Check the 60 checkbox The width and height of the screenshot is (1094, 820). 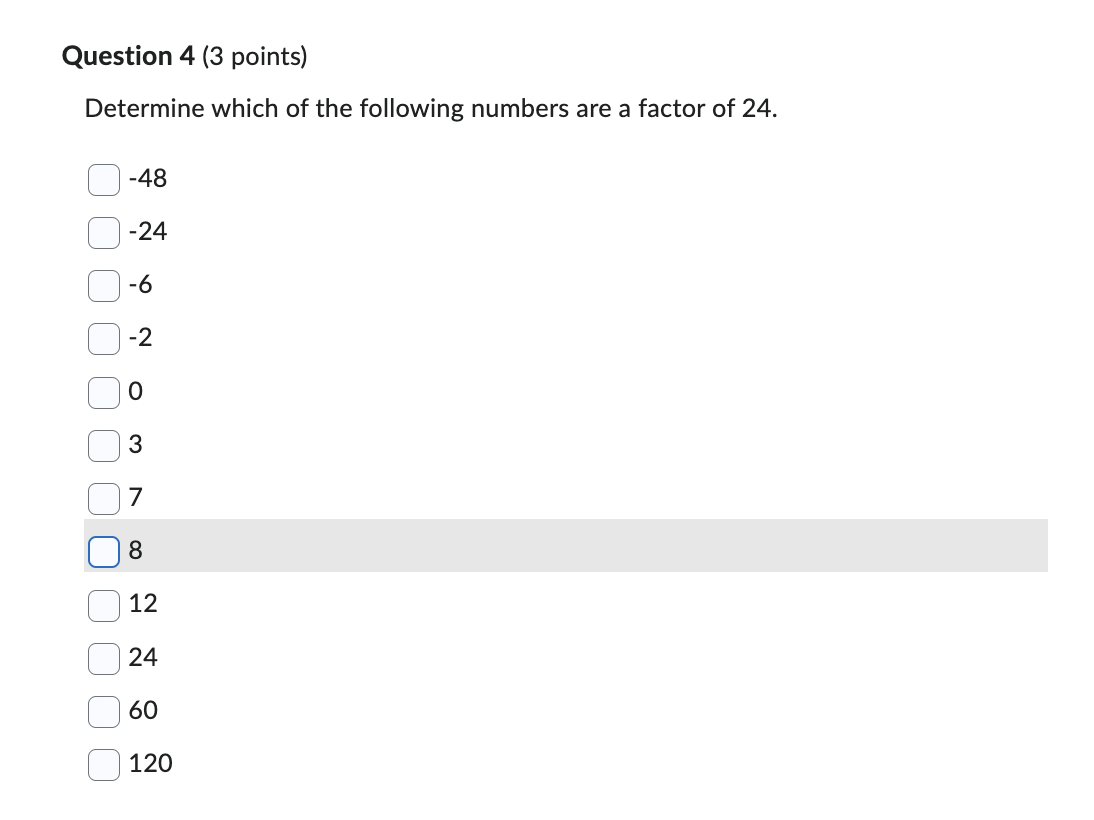click(104, 710)
